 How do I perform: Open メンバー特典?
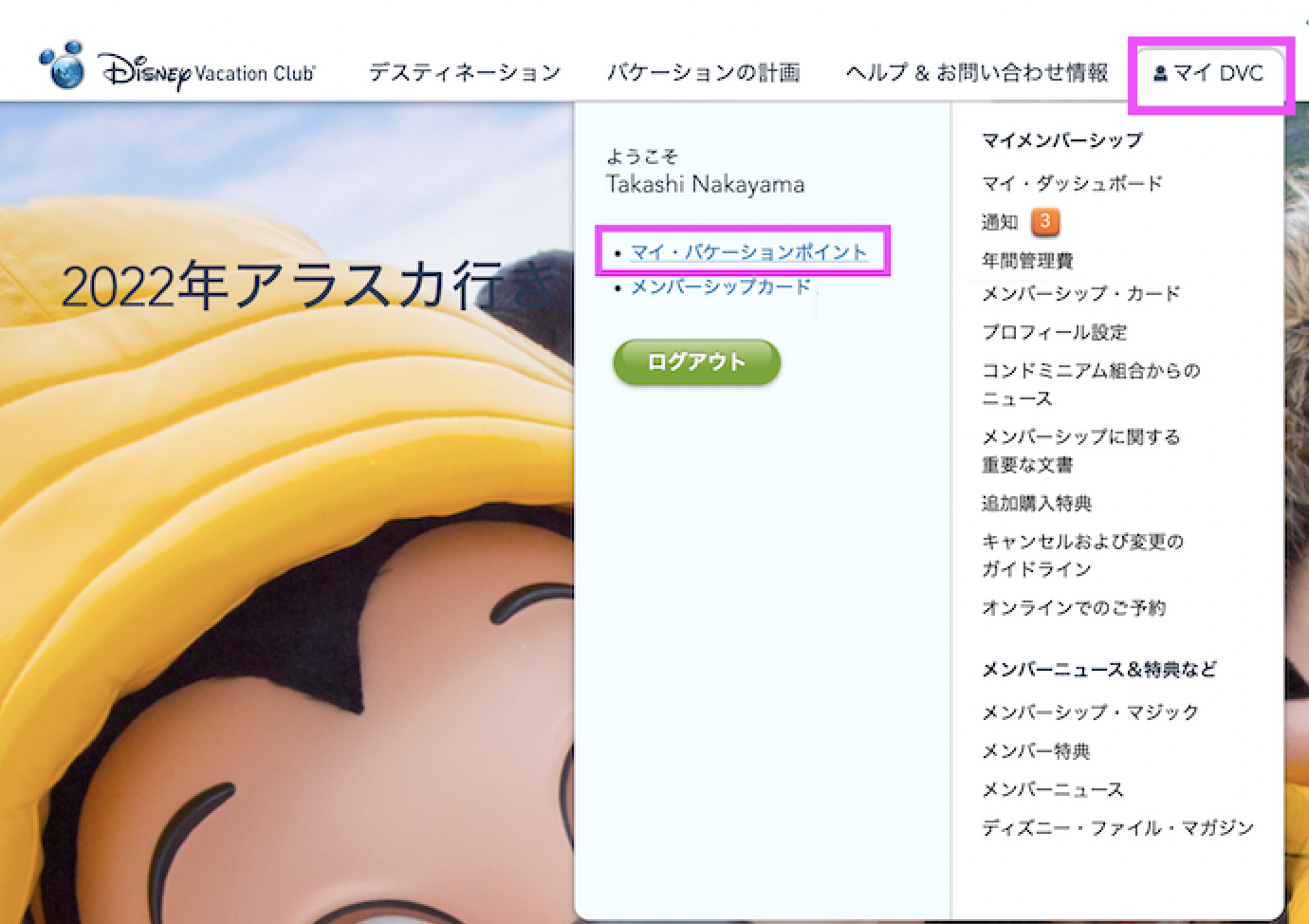coord(1036,750)
